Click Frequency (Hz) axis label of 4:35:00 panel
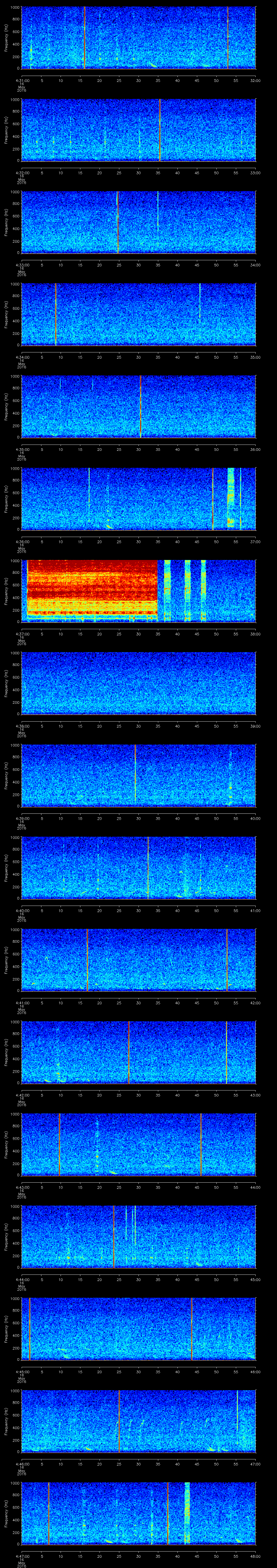 (x=6, y=407)
